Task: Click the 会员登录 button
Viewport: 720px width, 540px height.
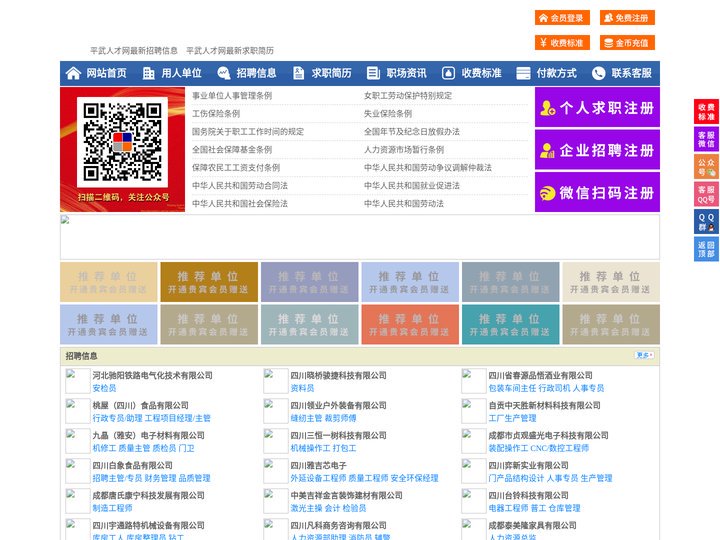Action: pos(562,18)
